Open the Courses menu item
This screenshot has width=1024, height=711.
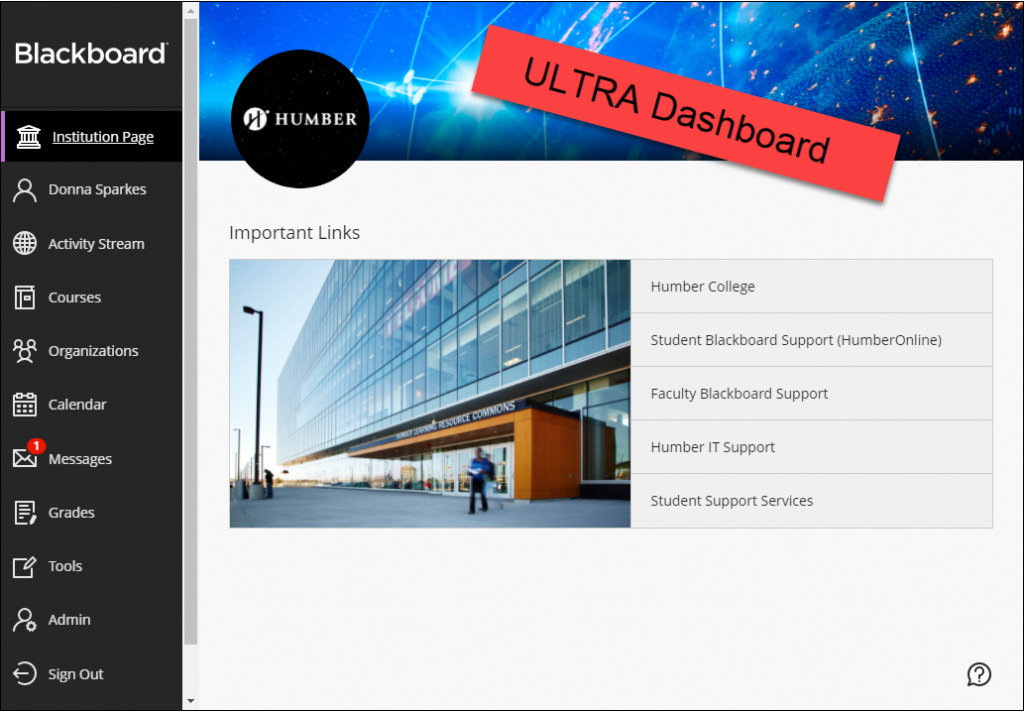pyautogui.click(x=92, y=297)
